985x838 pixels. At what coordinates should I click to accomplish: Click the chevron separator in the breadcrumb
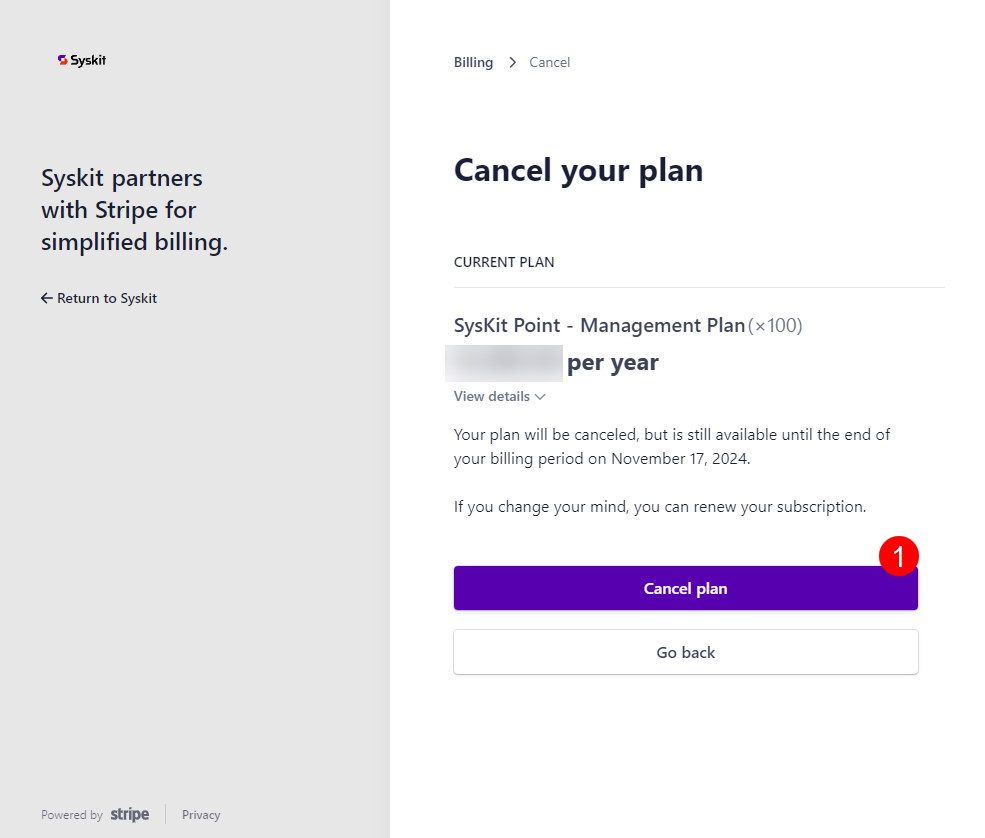(x=511, y=62)
